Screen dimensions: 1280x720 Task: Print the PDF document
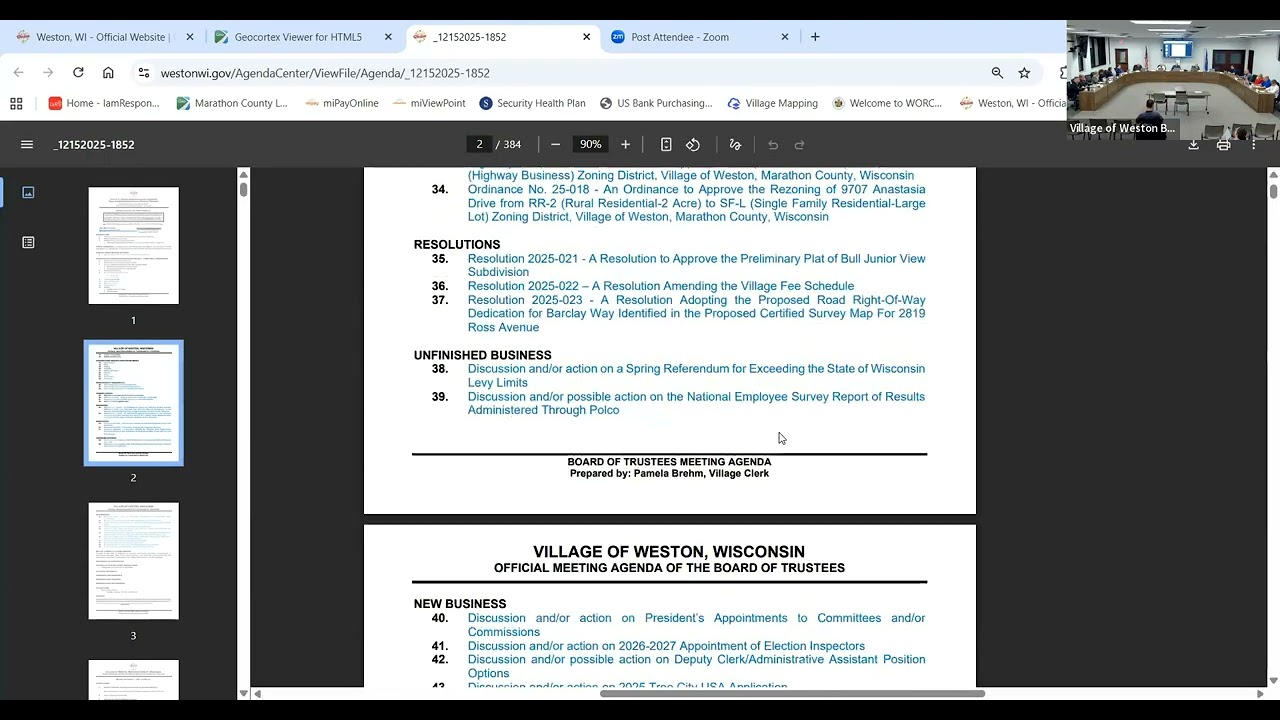pos(1223,145)
